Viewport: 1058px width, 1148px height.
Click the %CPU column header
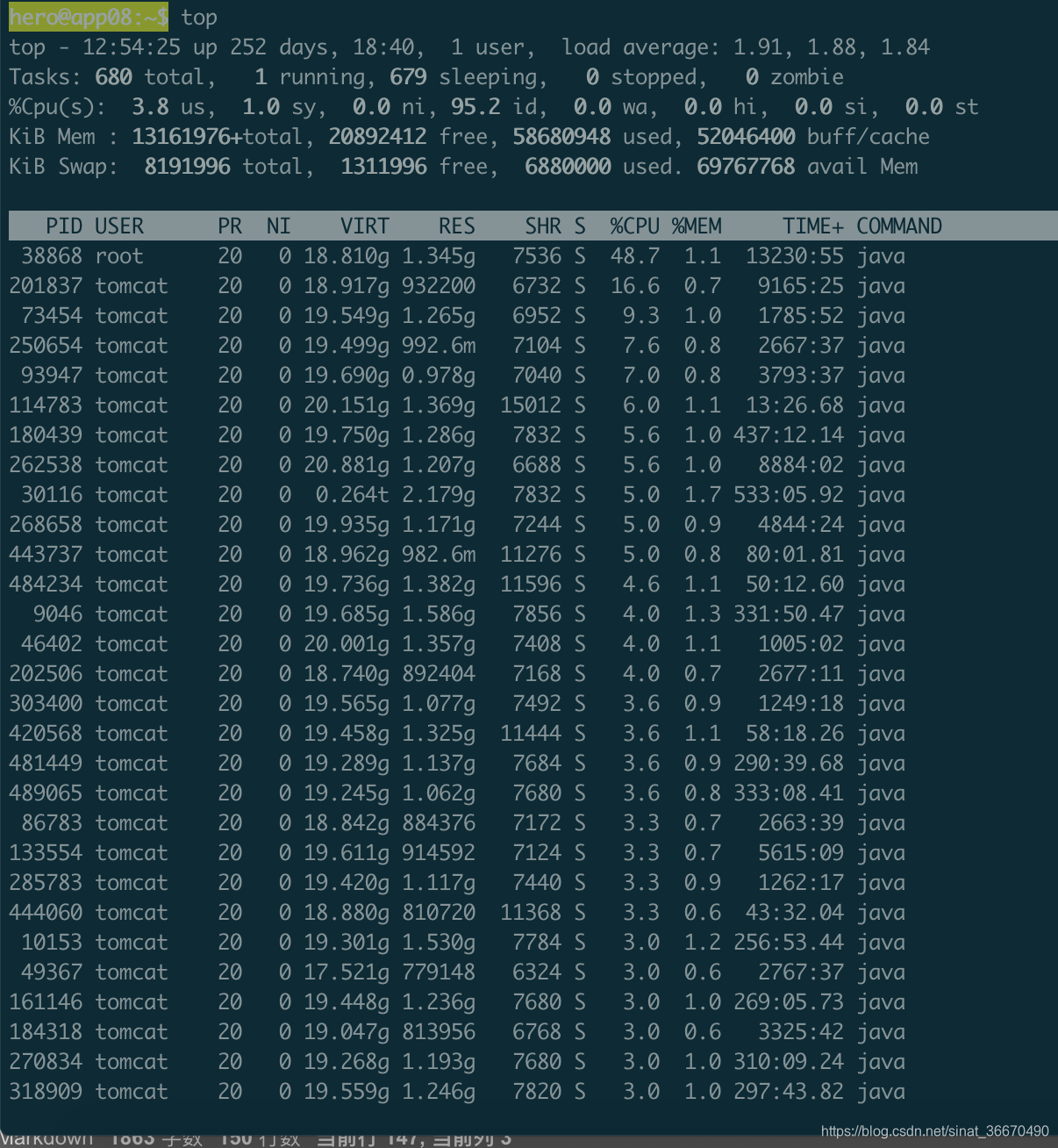635,226
